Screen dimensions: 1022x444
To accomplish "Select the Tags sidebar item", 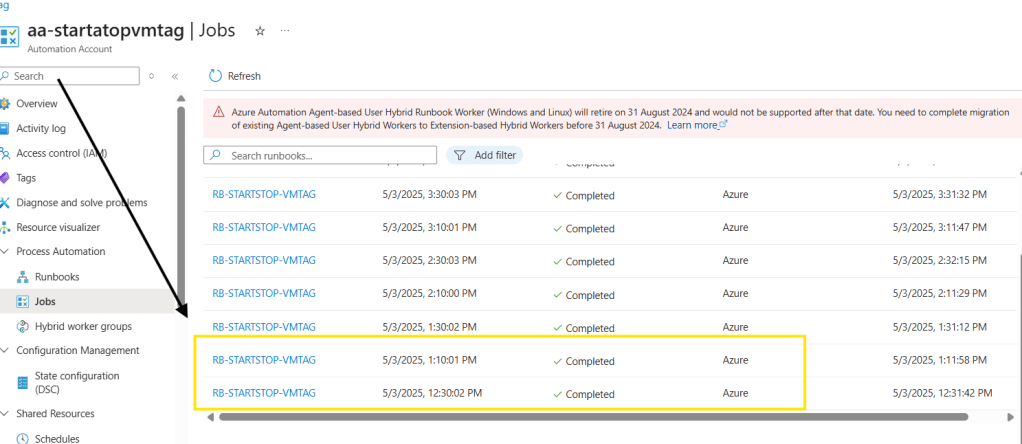I will click(x=26, y=177).
